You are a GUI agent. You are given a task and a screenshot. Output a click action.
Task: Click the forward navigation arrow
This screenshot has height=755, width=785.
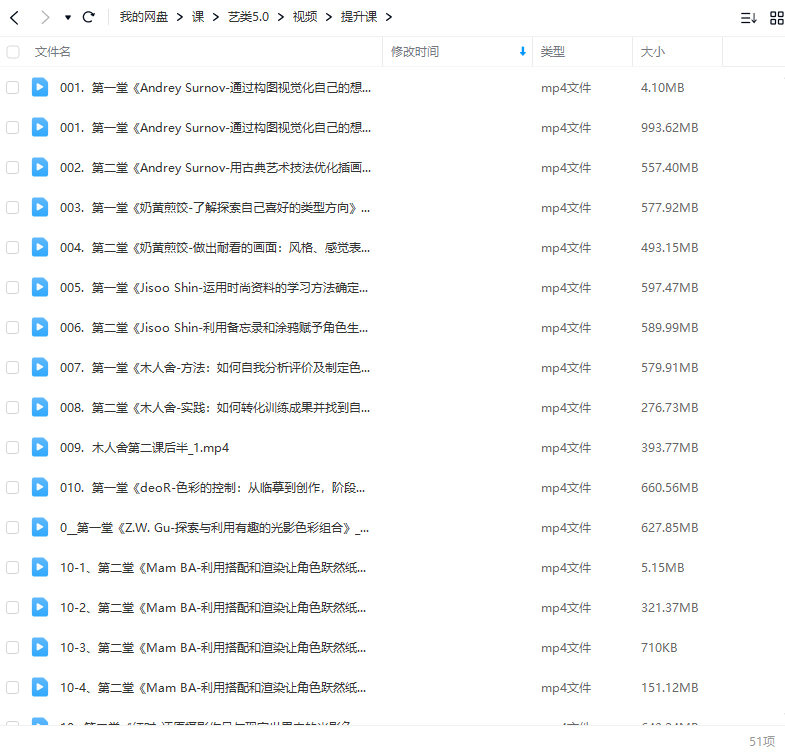(44, 17)
